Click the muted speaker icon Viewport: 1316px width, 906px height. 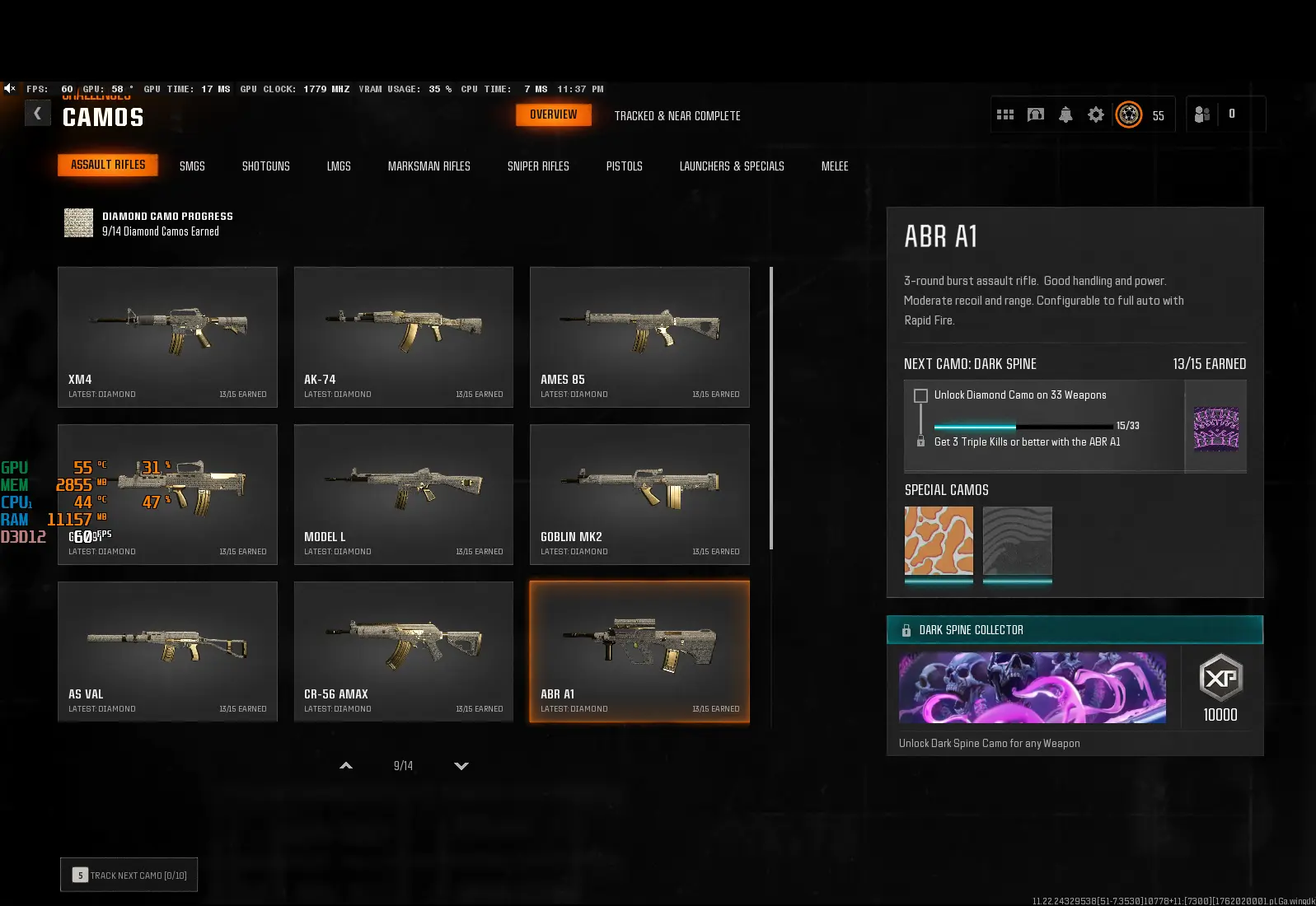pos(10,88)
